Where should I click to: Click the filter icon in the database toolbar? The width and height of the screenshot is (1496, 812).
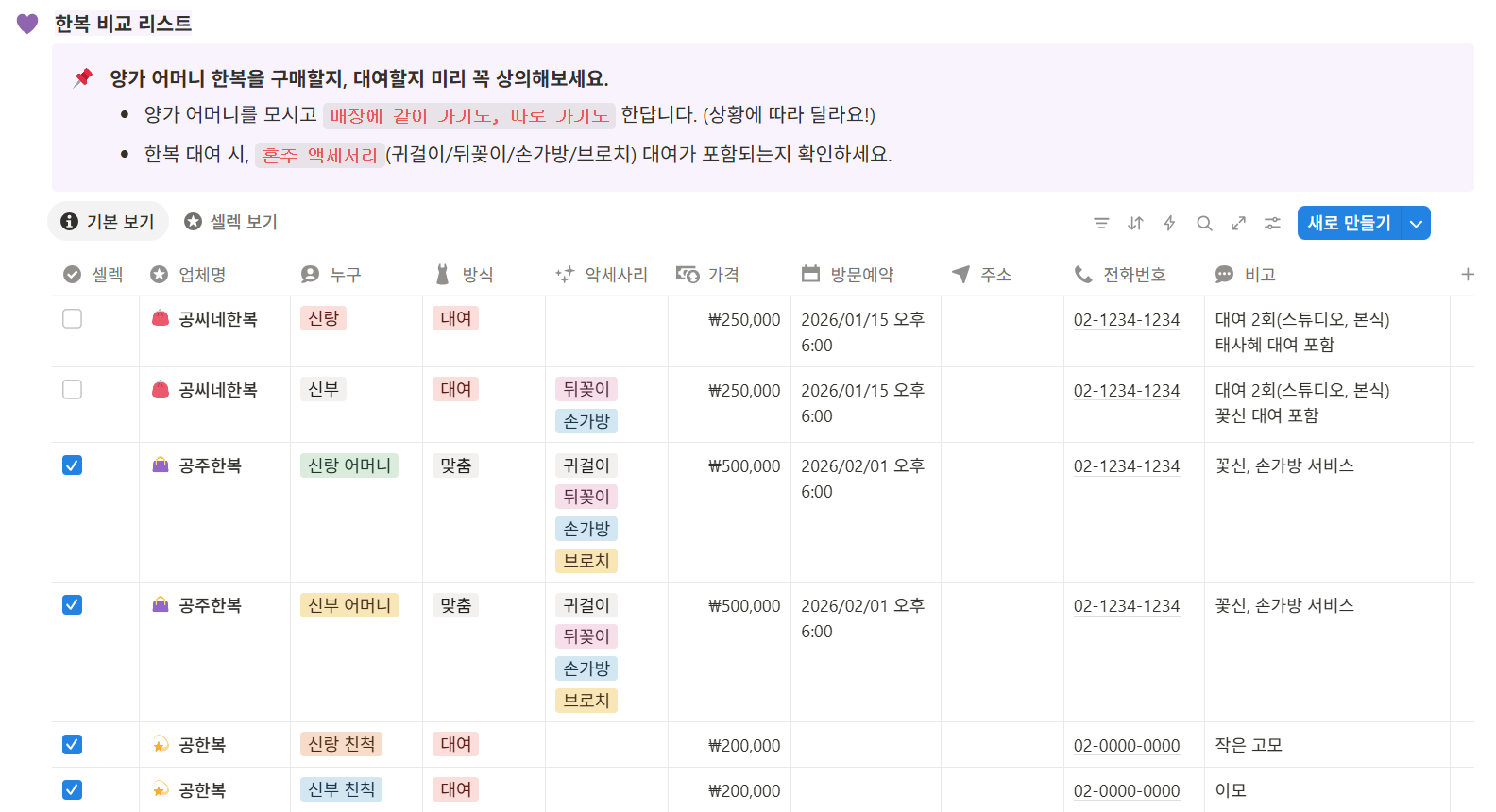tap(1101, 224)
